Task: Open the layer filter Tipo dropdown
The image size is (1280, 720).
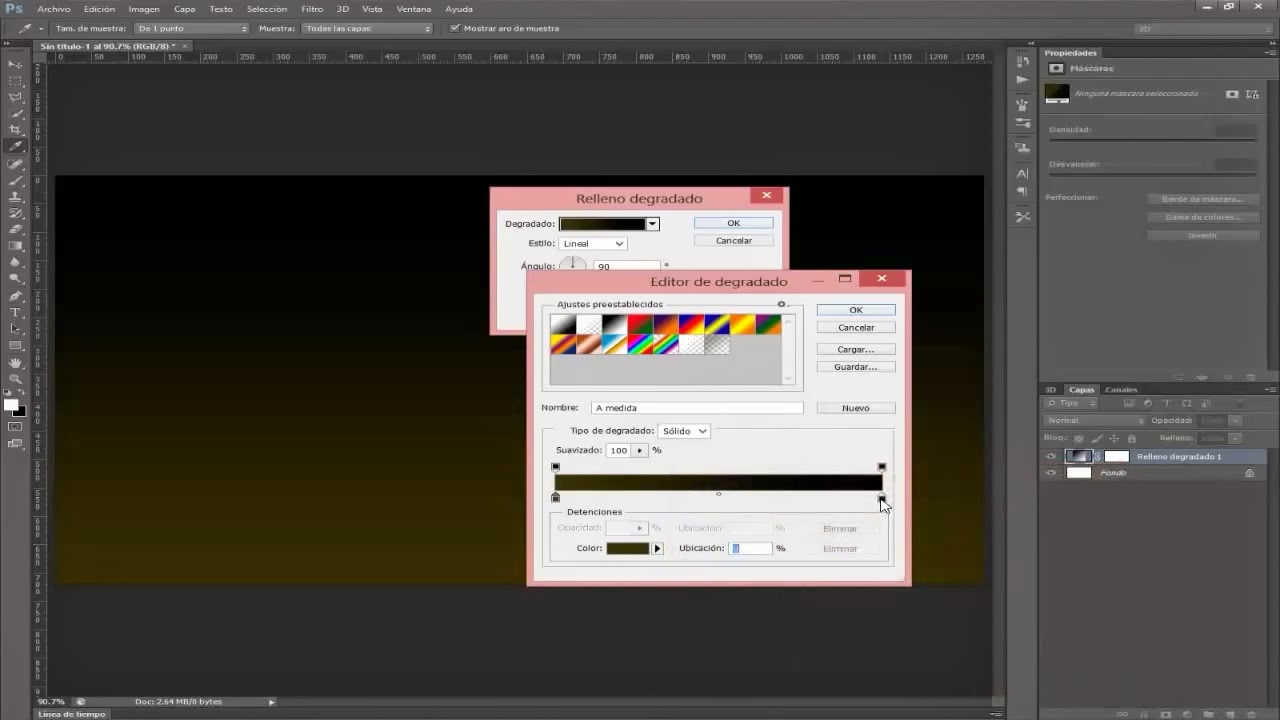Action: pyautogui.click(x=1072, y=403)
